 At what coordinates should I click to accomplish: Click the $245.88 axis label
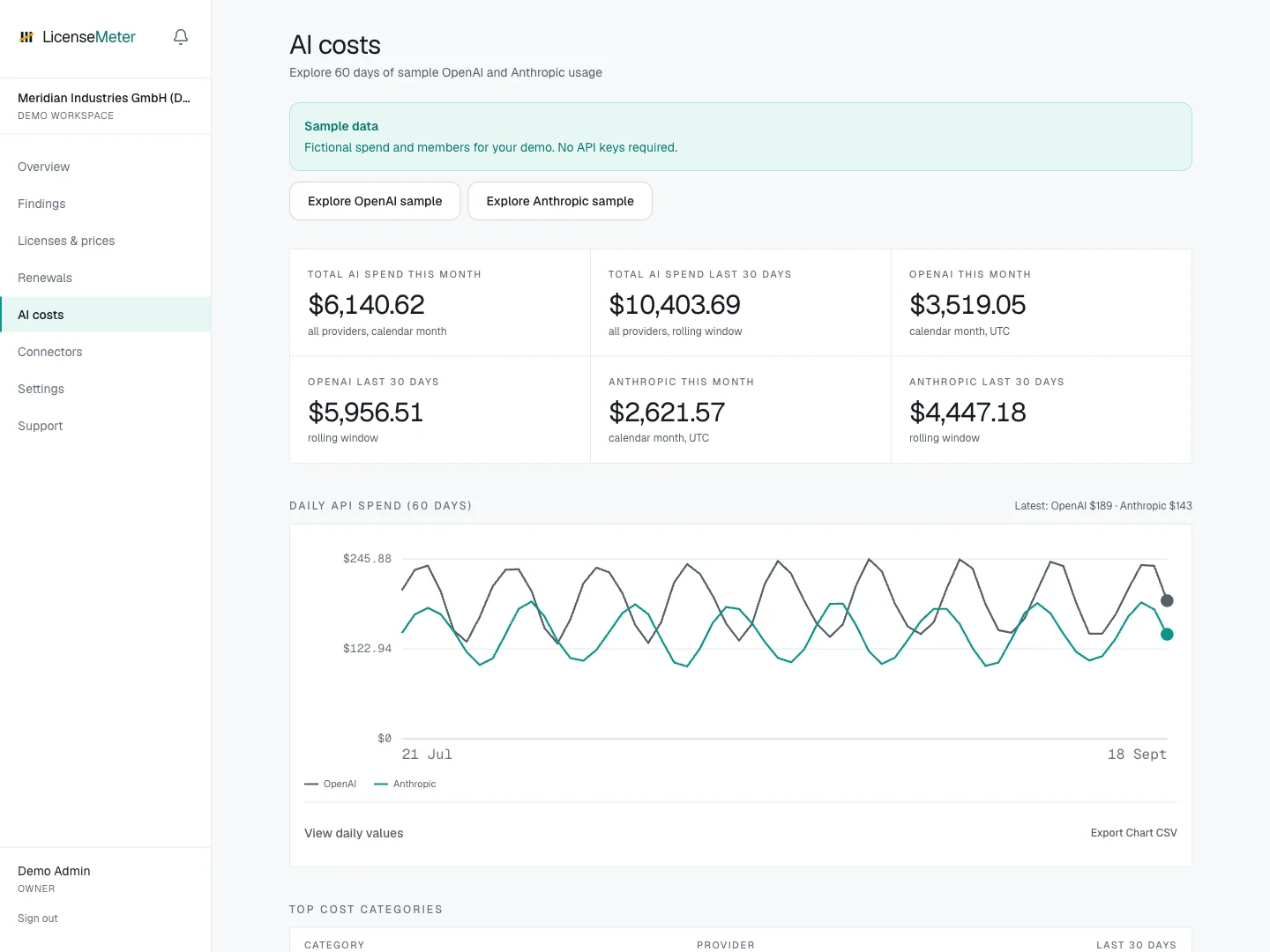[367, 559]
